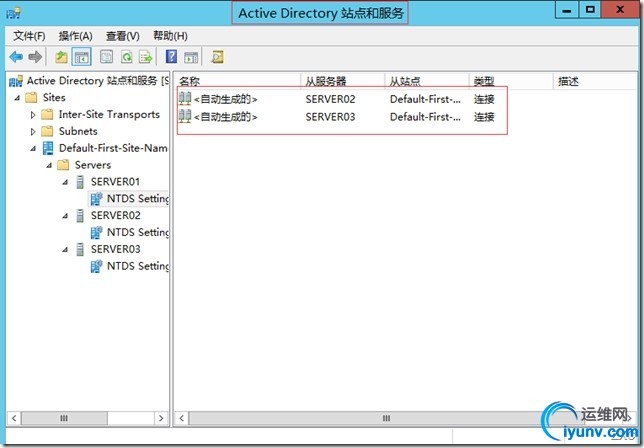
Task: Collapse the SERVER02 node
Action: [65, 216]
